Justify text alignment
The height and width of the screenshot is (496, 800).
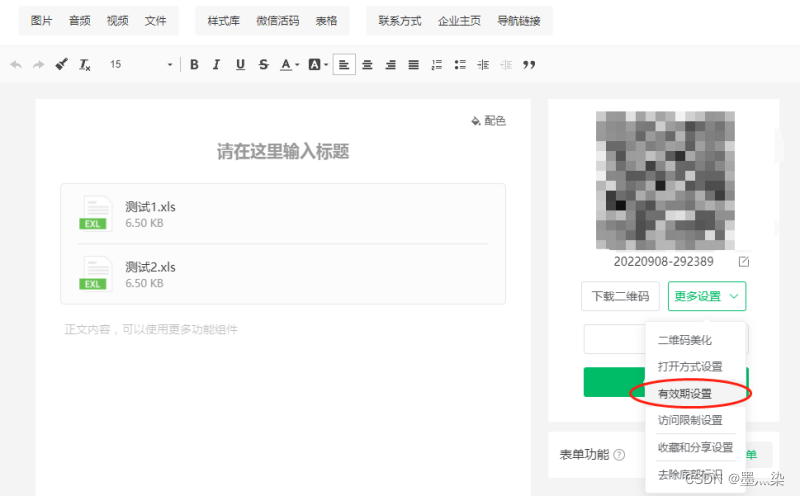(414, 65)
